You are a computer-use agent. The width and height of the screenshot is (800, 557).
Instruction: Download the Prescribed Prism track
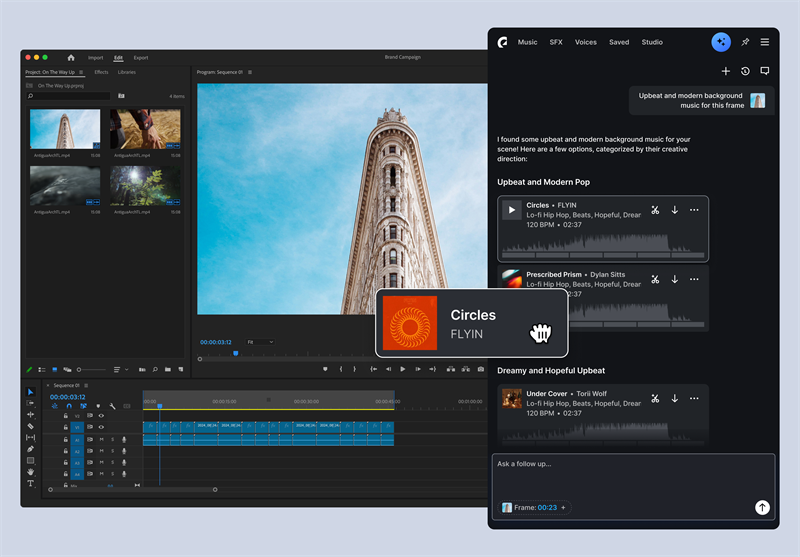tap(675, 280)
